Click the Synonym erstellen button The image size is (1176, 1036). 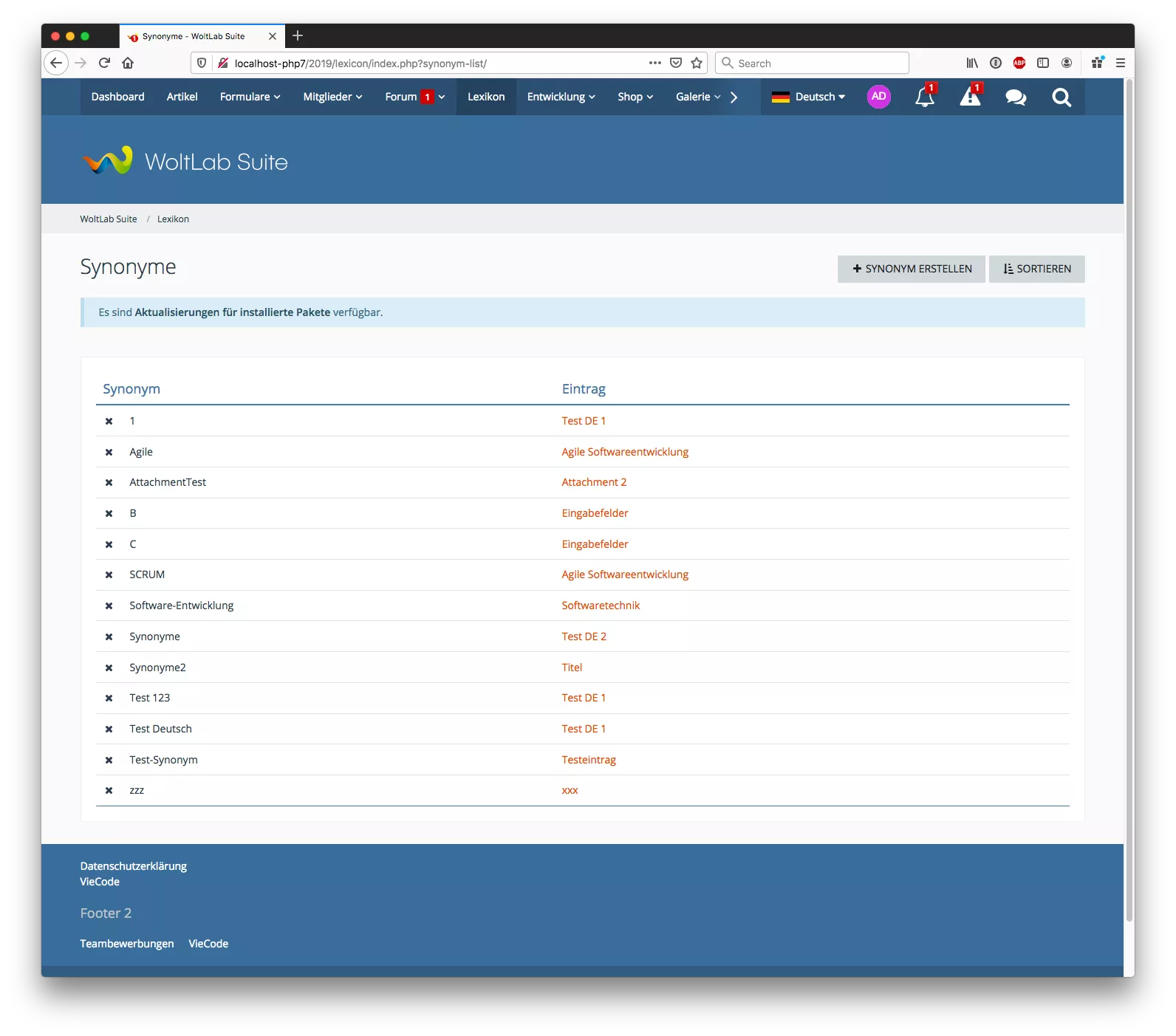tap(912, 269)
